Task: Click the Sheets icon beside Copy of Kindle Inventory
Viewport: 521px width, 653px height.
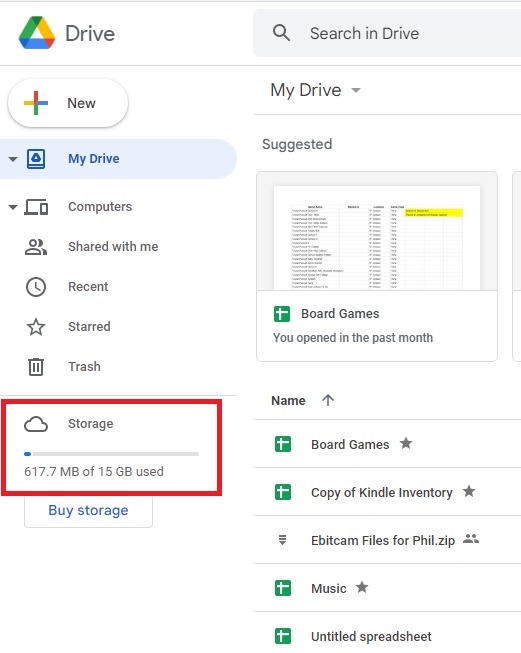Action: [283, 492]
